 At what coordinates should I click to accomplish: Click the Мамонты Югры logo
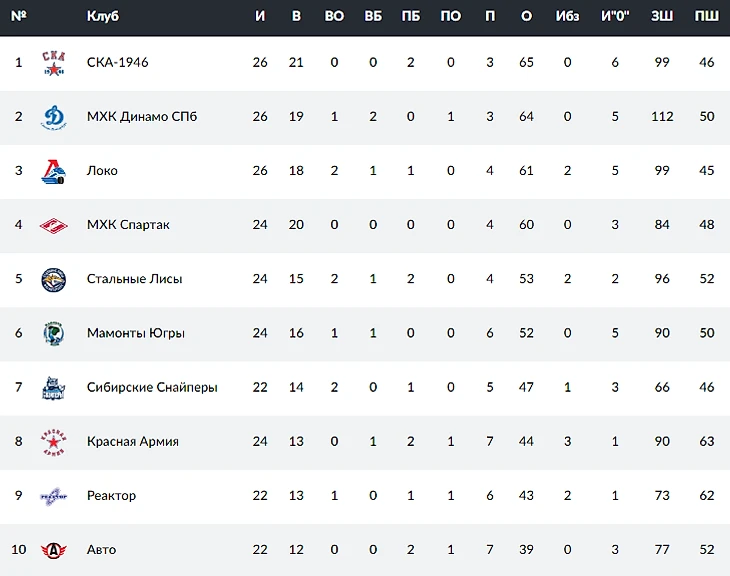click(53, 333)
